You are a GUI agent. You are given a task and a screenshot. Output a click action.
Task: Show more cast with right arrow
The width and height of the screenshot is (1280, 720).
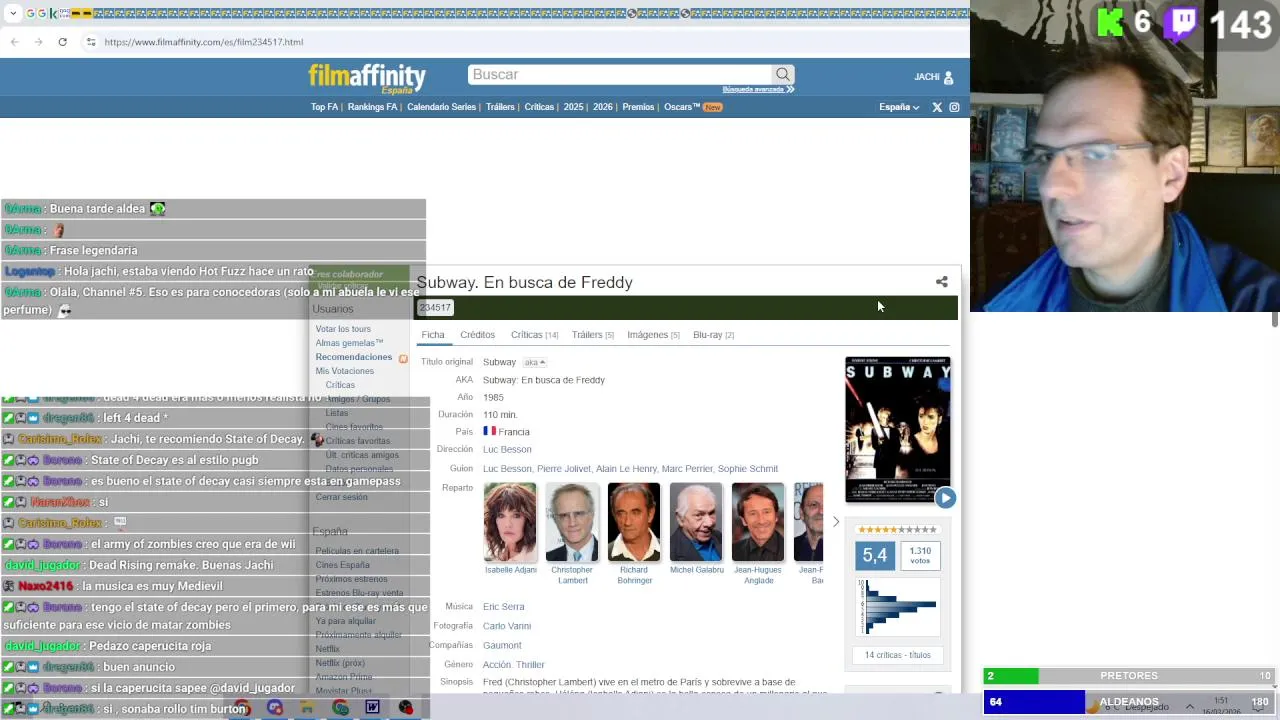(x=836, y=522)
